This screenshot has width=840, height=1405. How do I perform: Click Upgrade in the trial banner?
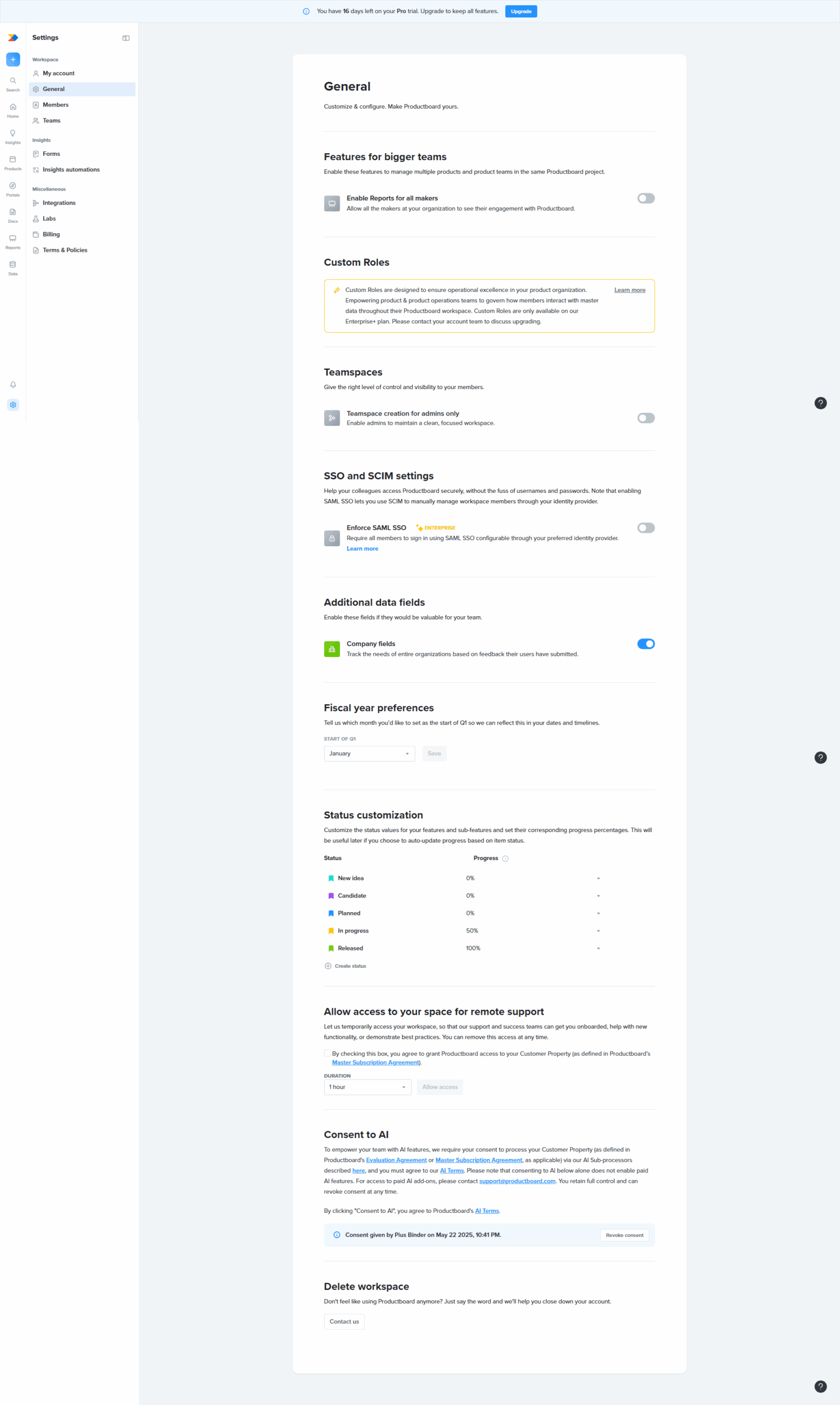(521, 12)
